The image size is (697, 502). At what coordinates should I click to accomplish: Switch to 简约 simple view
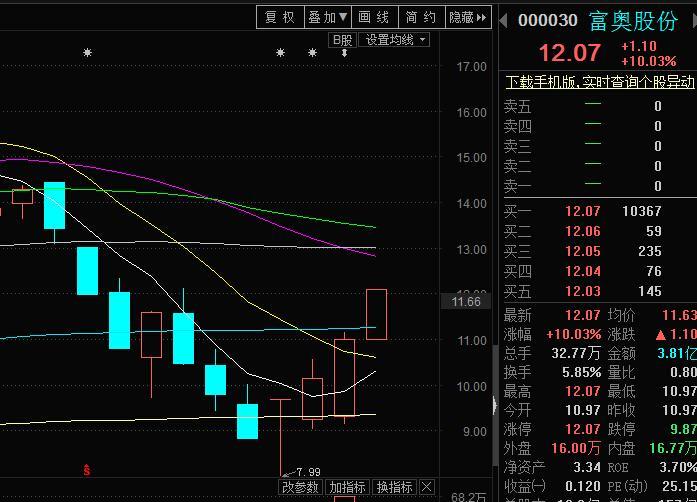click(420, 17)
